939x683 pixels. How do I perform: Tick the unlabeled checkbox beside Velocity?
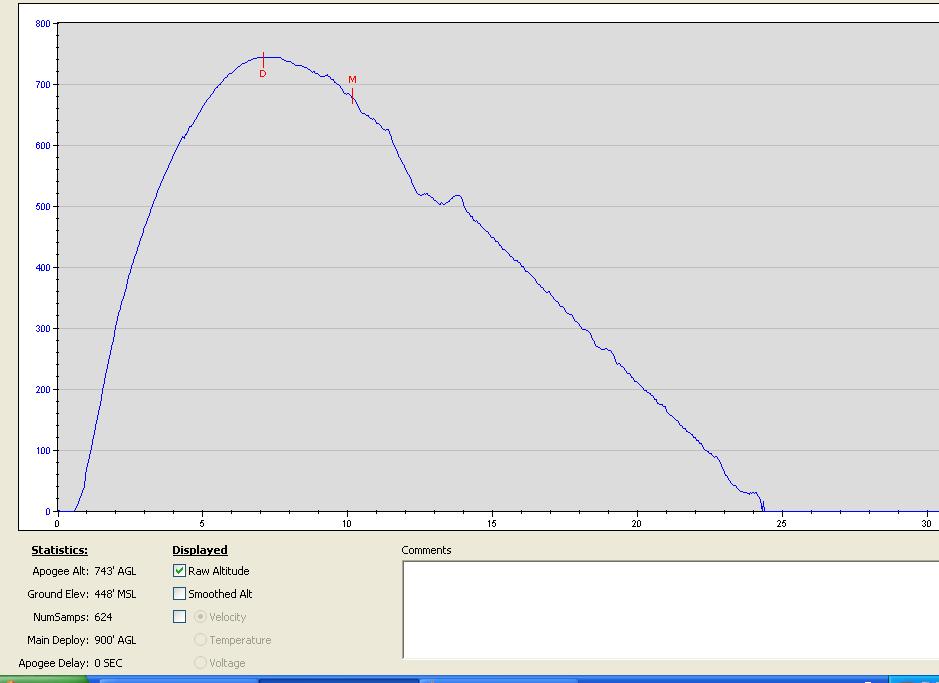[x=180, y=617]
